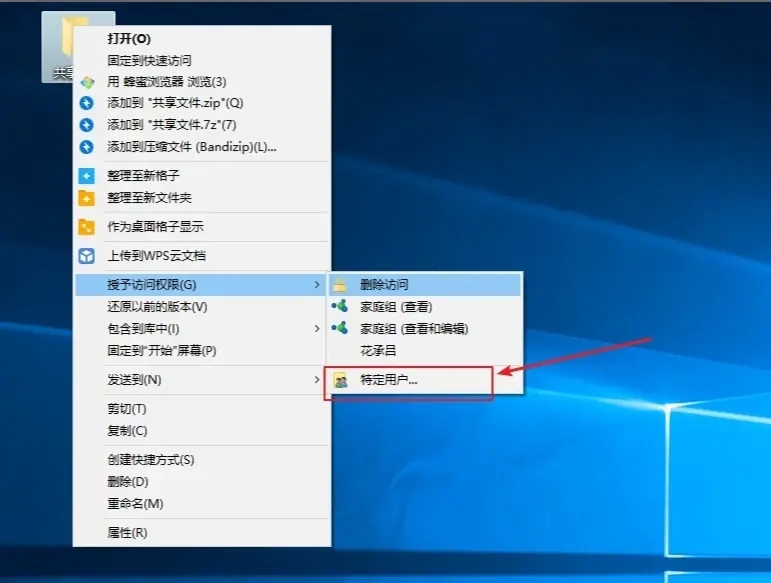Click Bandizip icon beside 共享文件.7z entry

[87, 125]
